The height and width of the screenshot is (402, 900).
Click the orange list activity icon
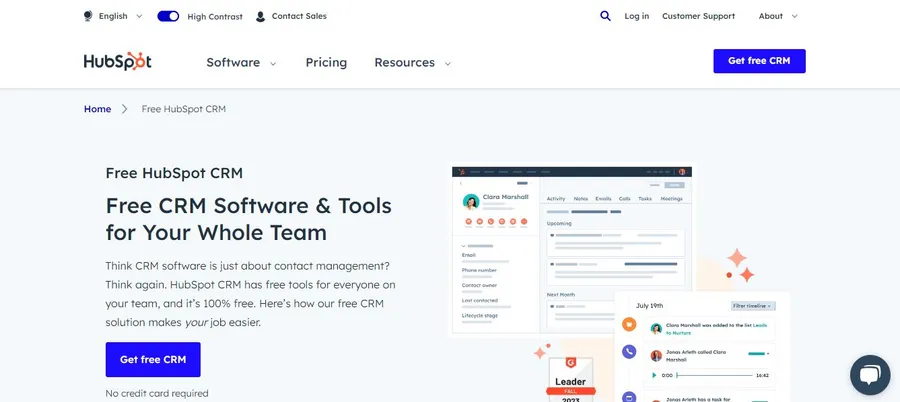coord(629,324)
